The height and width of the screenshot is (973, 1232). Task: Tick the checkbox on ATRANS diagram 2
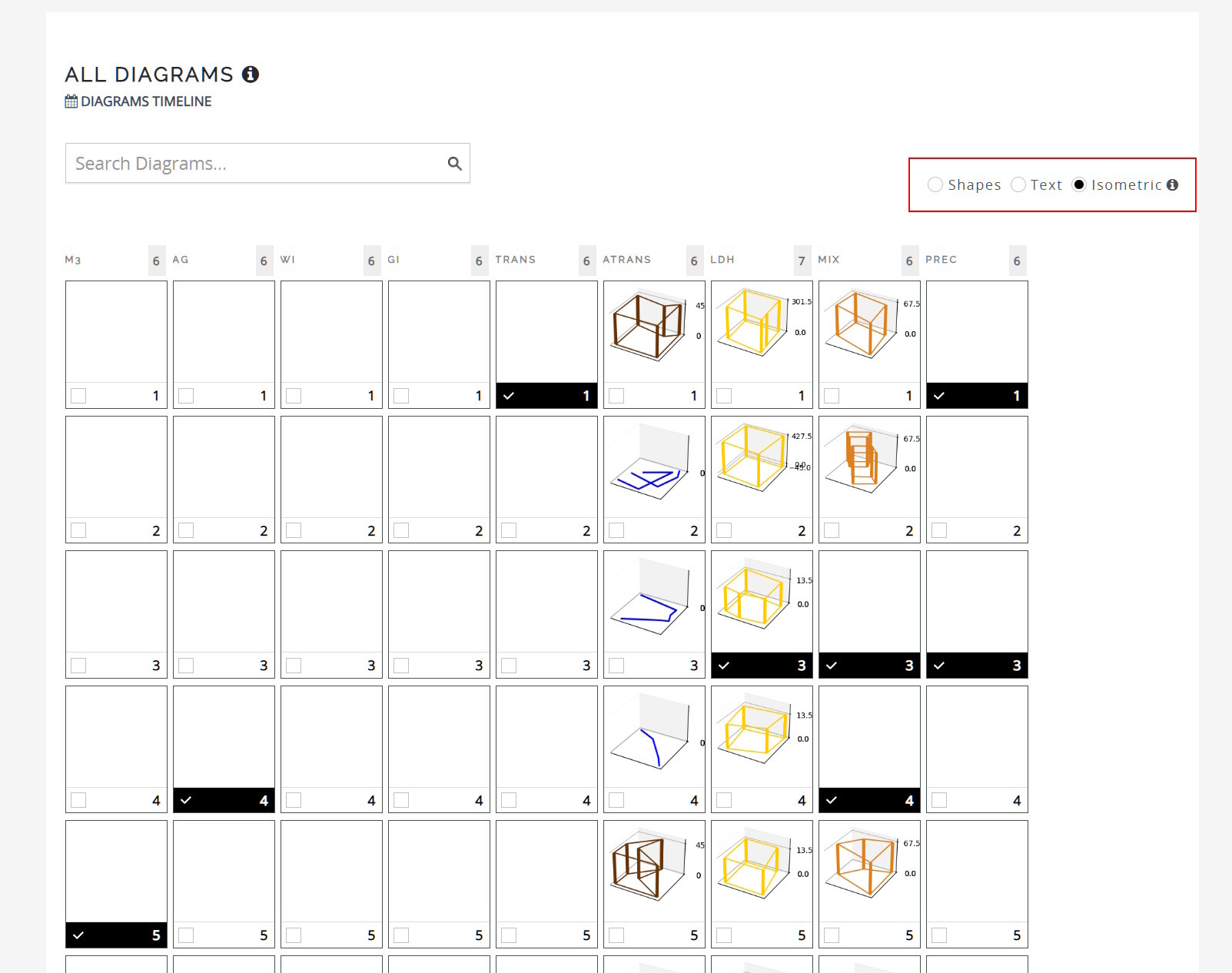tap(616, 530)
